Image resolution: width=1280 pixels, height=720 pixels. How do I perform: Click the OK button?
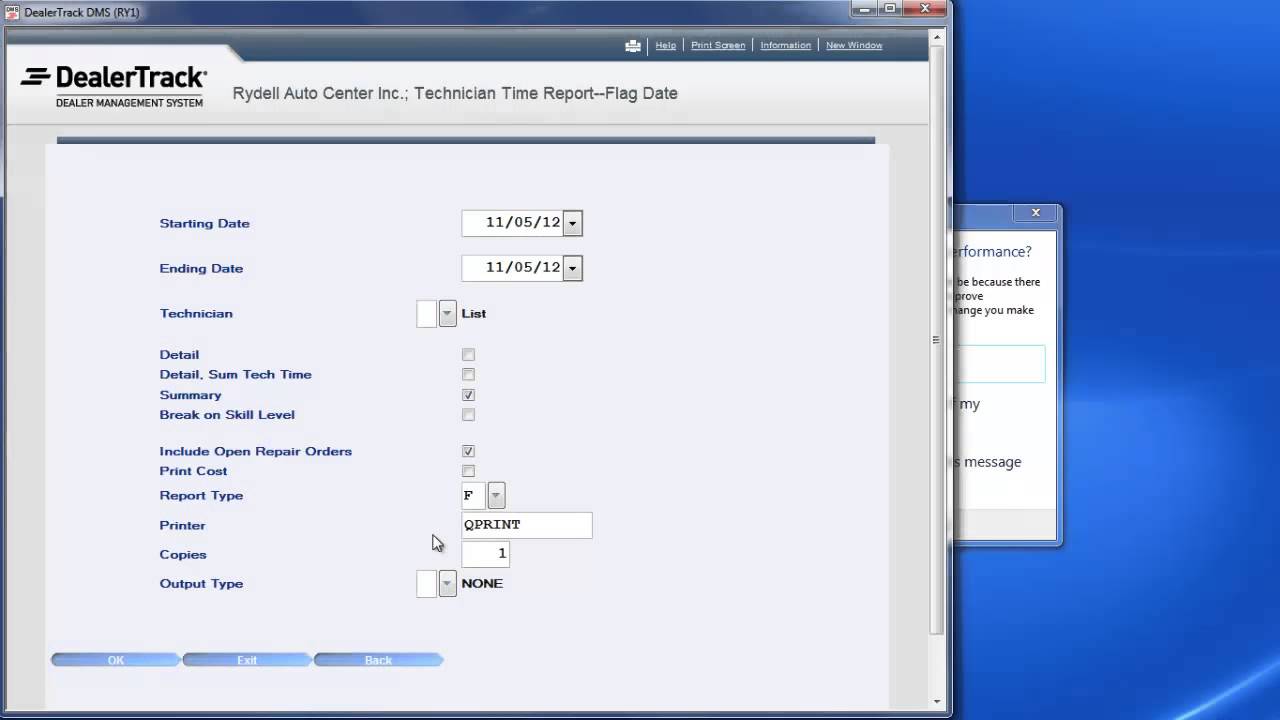coord(116,660)
